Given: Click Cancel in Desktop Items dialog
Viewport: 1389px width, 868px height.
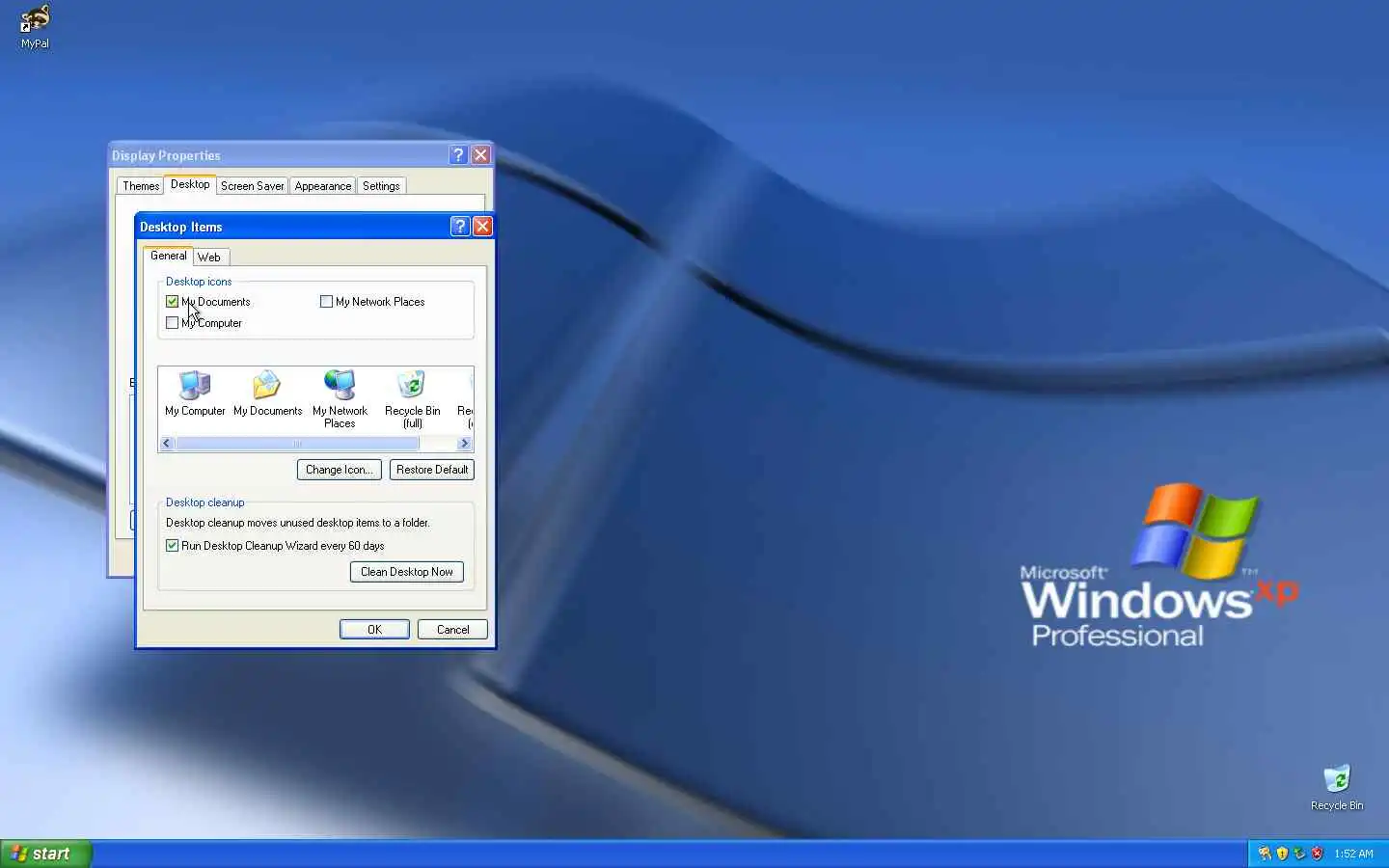Looking at the screenshot, I should click(x=452, y=630).
